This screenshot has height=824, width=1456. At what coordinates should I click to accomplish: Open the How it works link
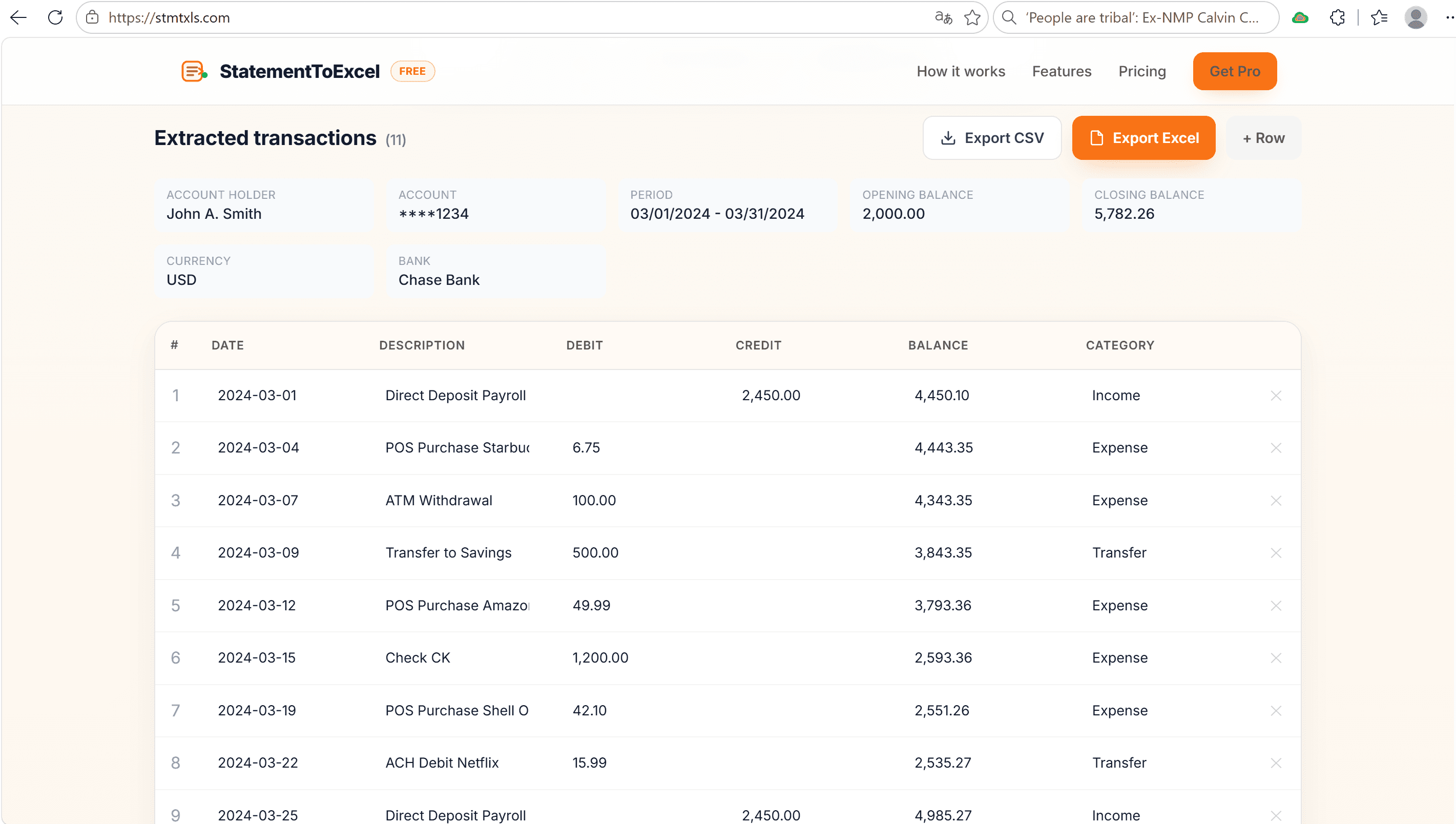tap(961, 71)
